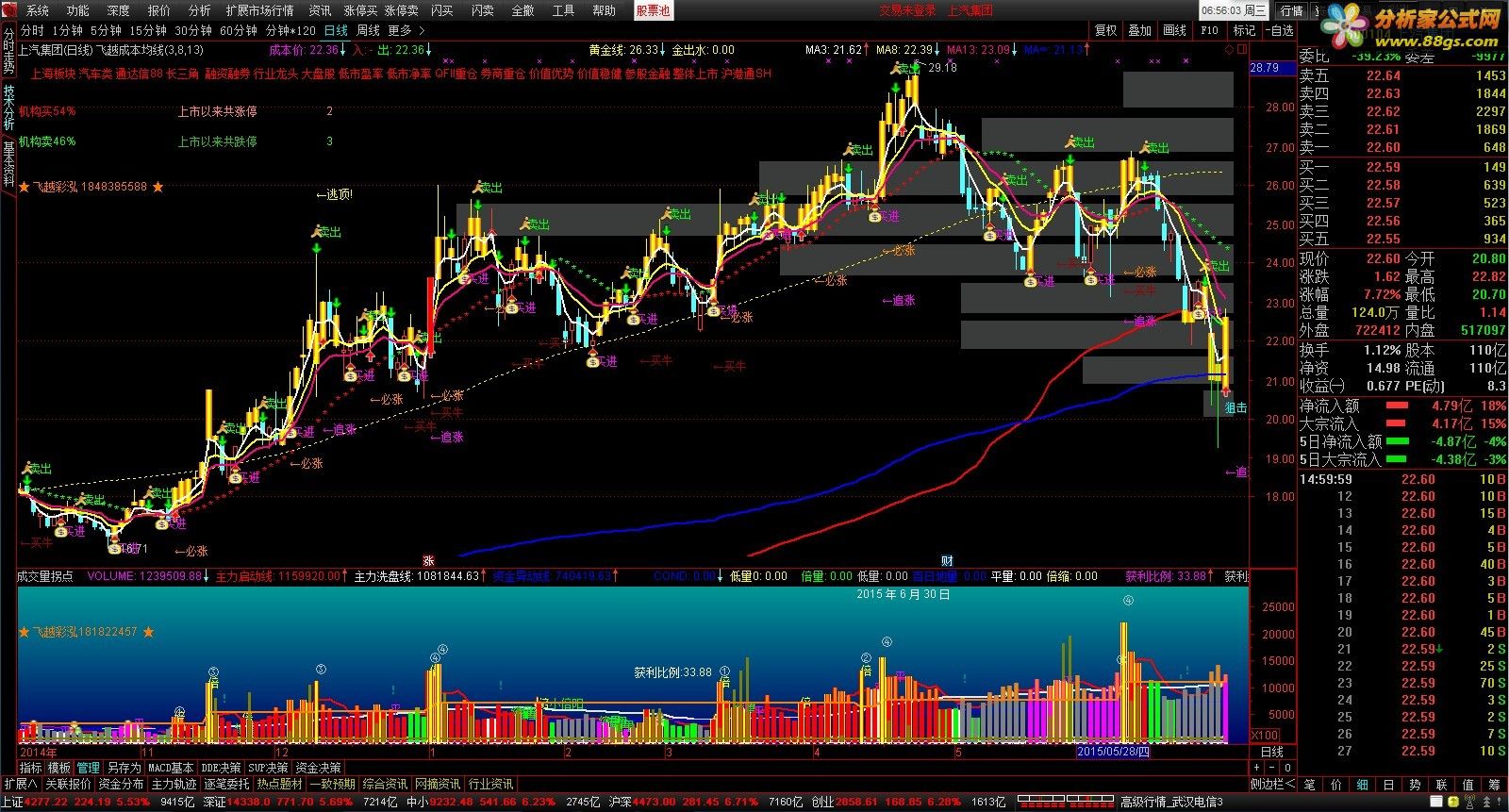This screenshot has width=1509, height=812.
Task: Click the 行情 button at top right
Action: [x=1291, y=10]
